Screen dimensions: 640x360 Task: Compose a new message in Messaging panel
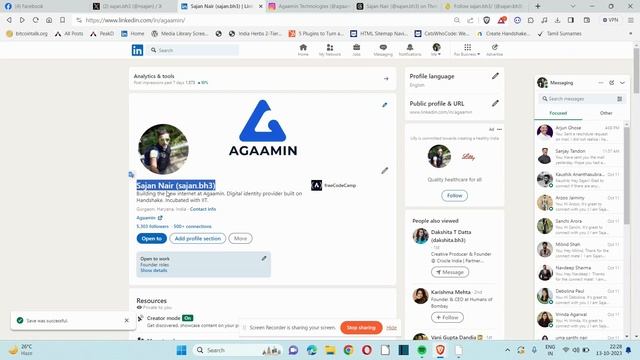click(611, 83)
